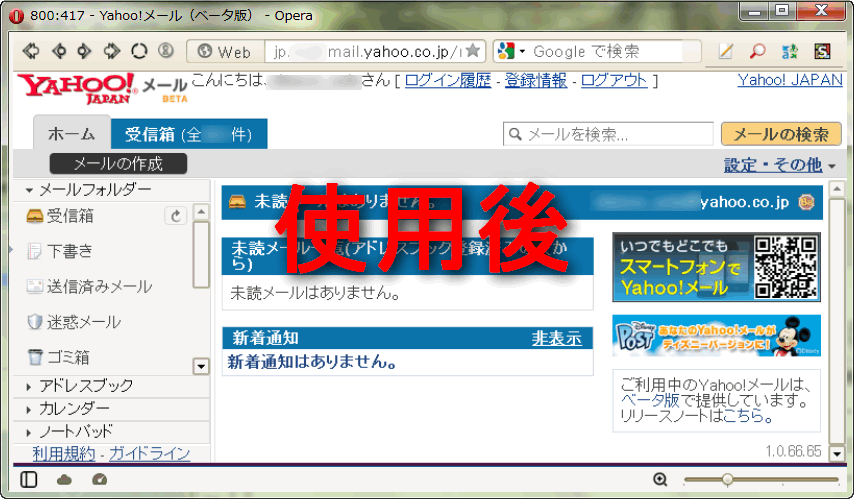
Task: Click the folder list scroll-up arrow
Action: pyautogui.click(x=202, y=211)
